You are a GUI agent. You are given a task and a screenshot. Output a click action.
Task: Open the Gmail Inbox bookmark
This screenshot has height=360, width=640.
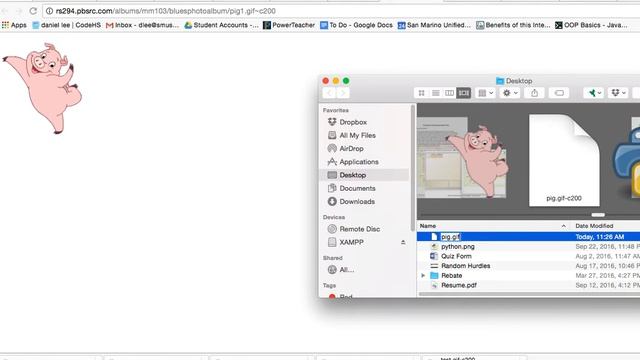(142, 25)
